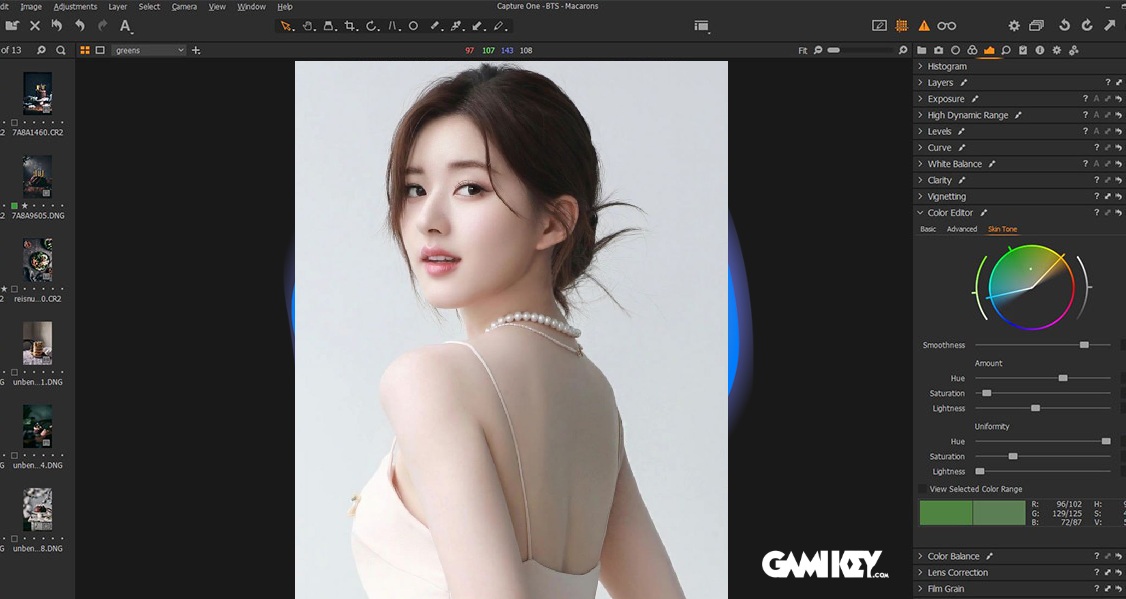Open Layers panel help question mark
This screenshot has height=599, width=1126.
(1108, 82)
